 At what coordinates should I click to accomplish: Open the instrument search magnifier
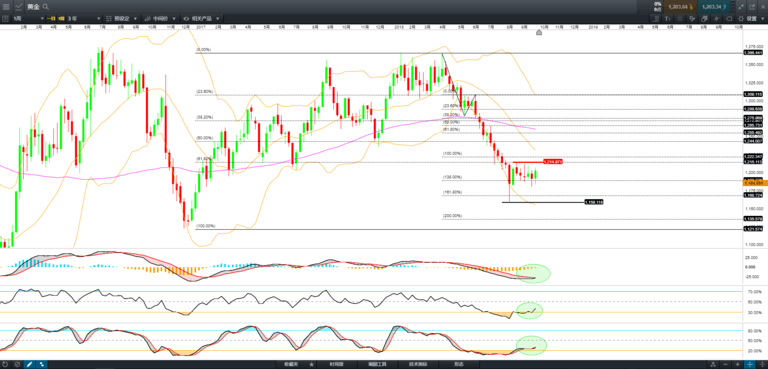pyautogui.click(x=46, y=7)
